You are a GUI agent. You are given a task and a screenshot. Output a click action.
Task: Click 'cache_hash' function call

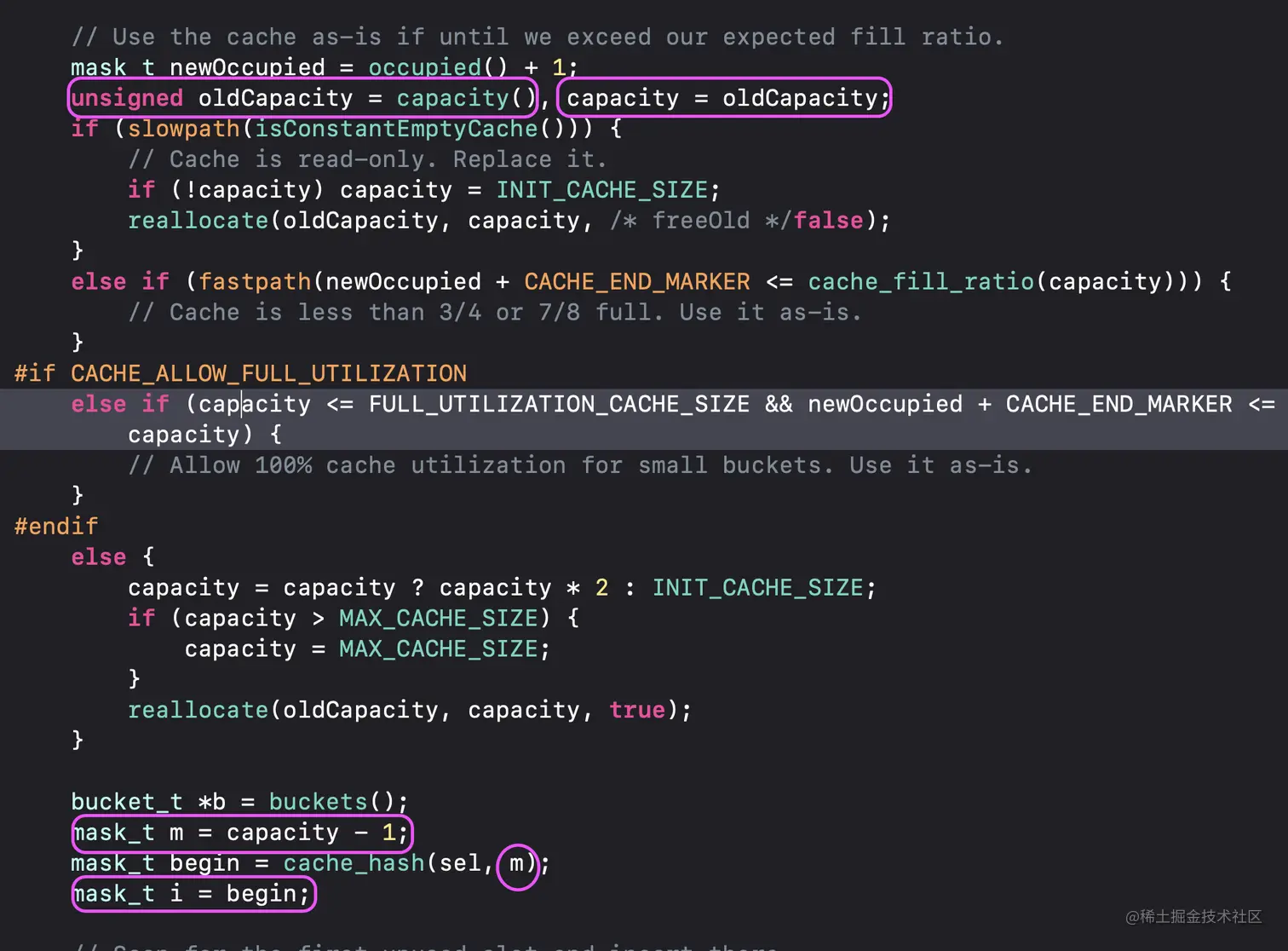pos(354,863)
